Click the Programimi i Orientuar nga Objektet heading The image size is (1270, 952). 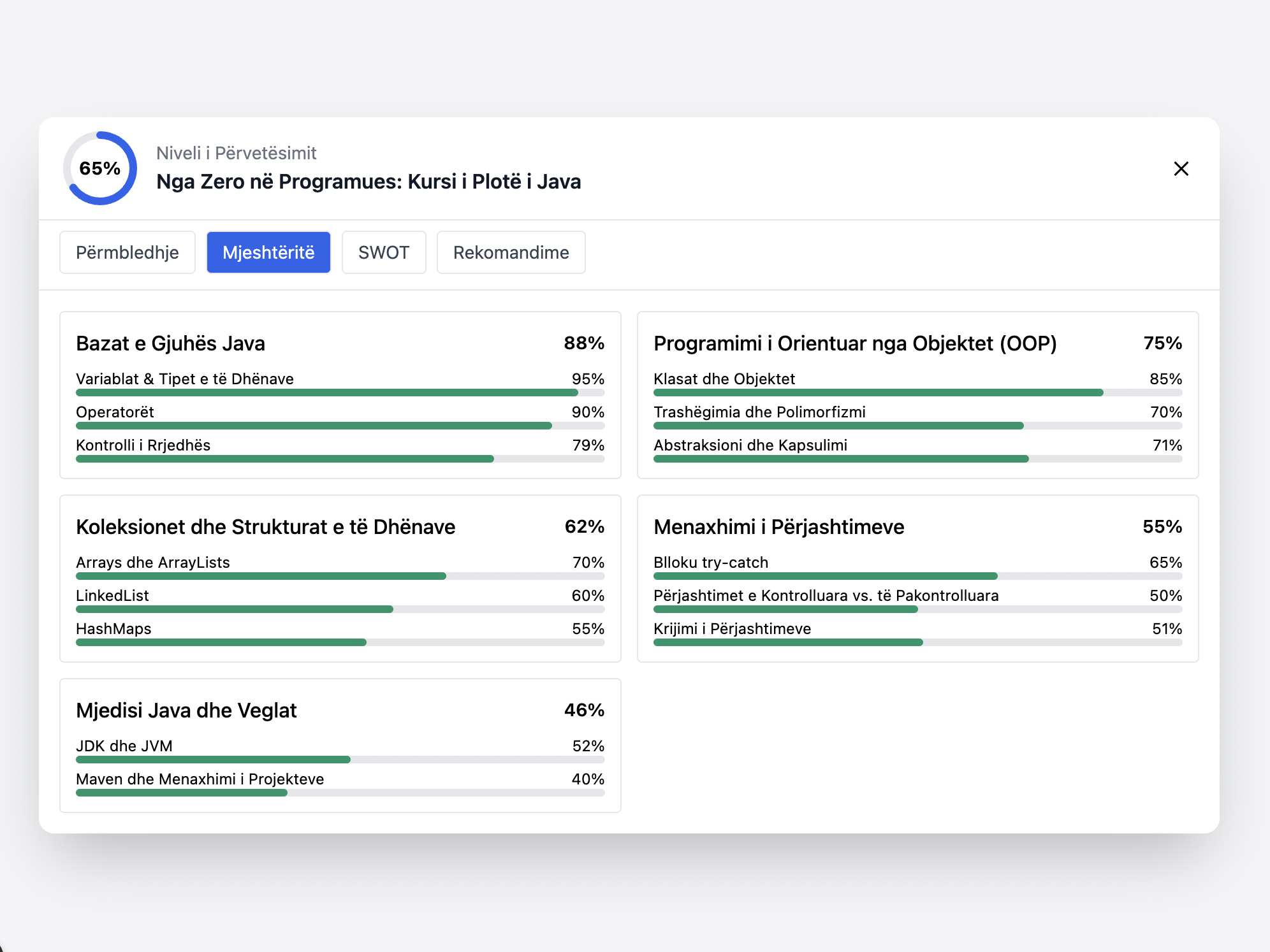click(x=855, y=343)
